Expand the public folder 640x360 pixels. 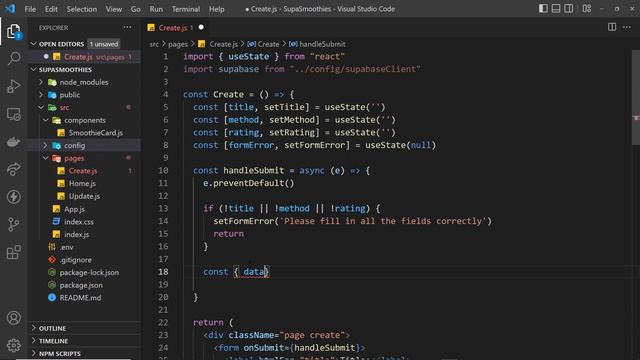(x=69, y=95)
